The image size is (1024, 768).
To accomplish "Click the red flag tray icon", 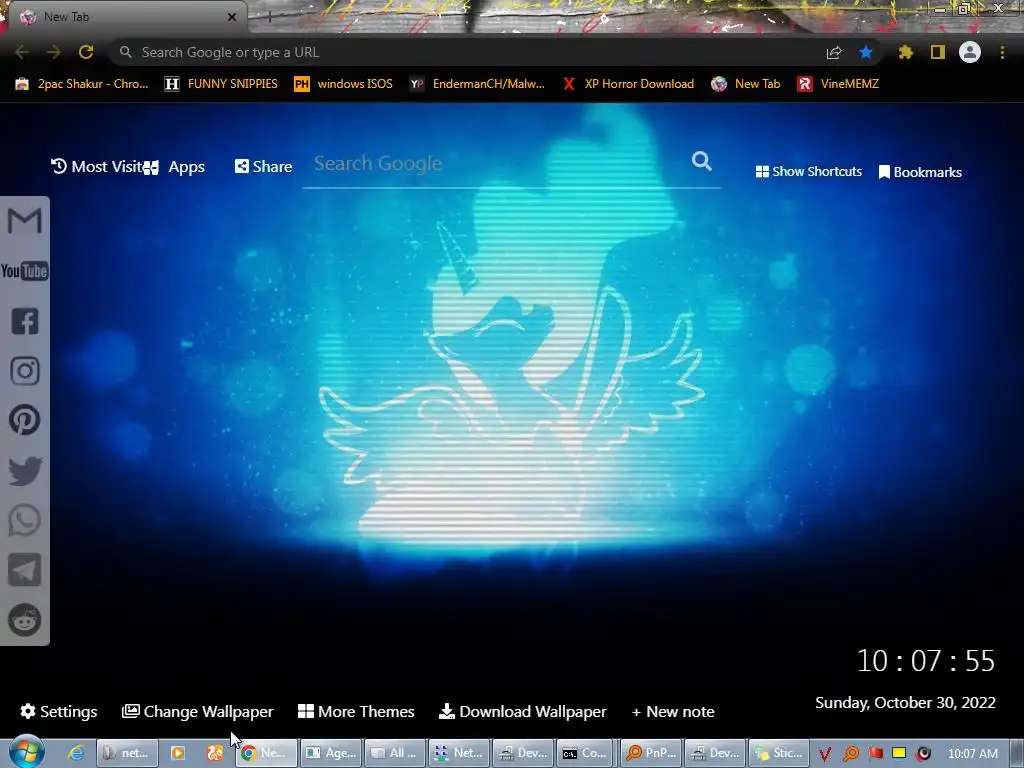I will click(x=875, y=754).
